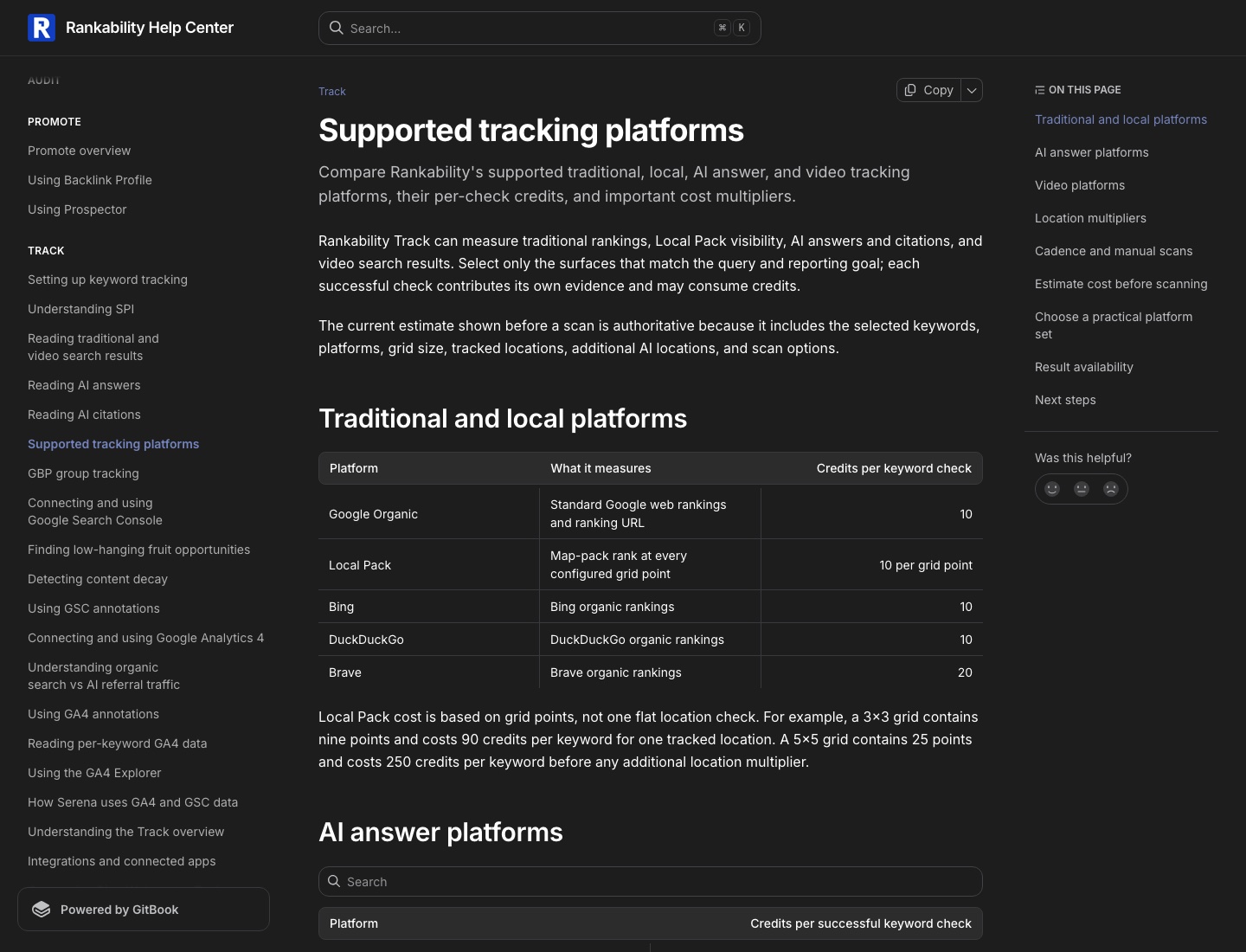Open Understanding SPI page
The image size is (1246, 952).
click(x=80, y=309)
